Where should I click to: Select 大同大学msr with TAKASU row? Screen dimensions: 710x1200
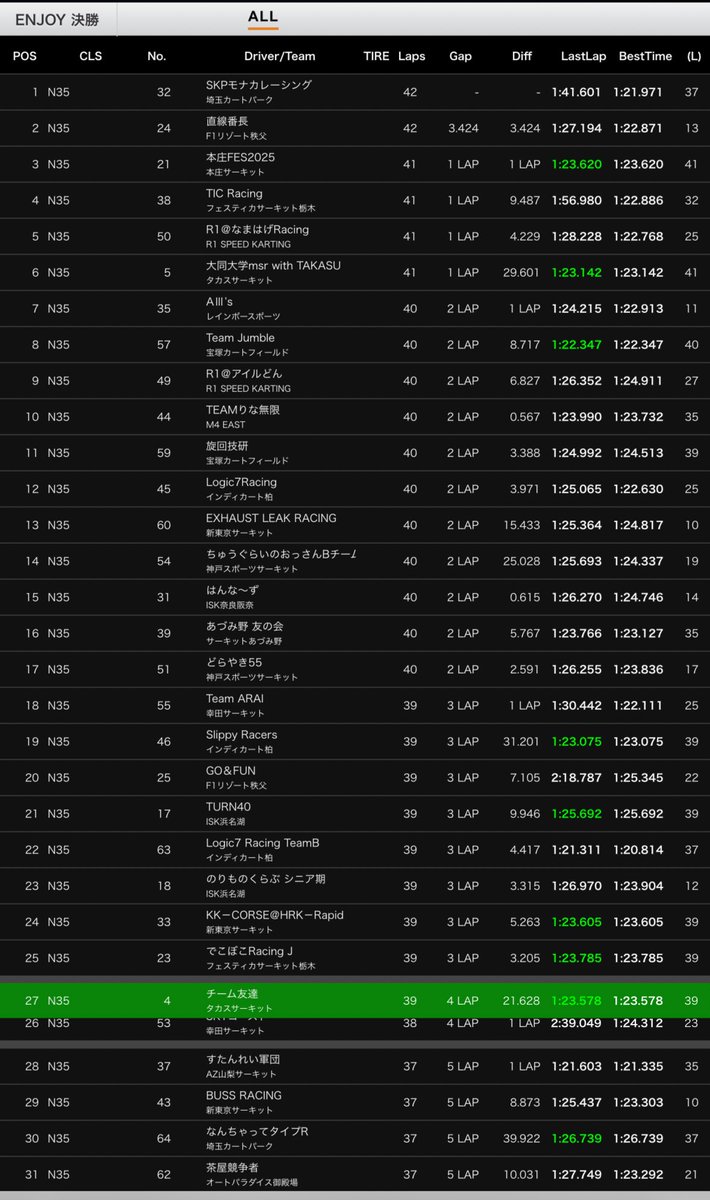355,272
